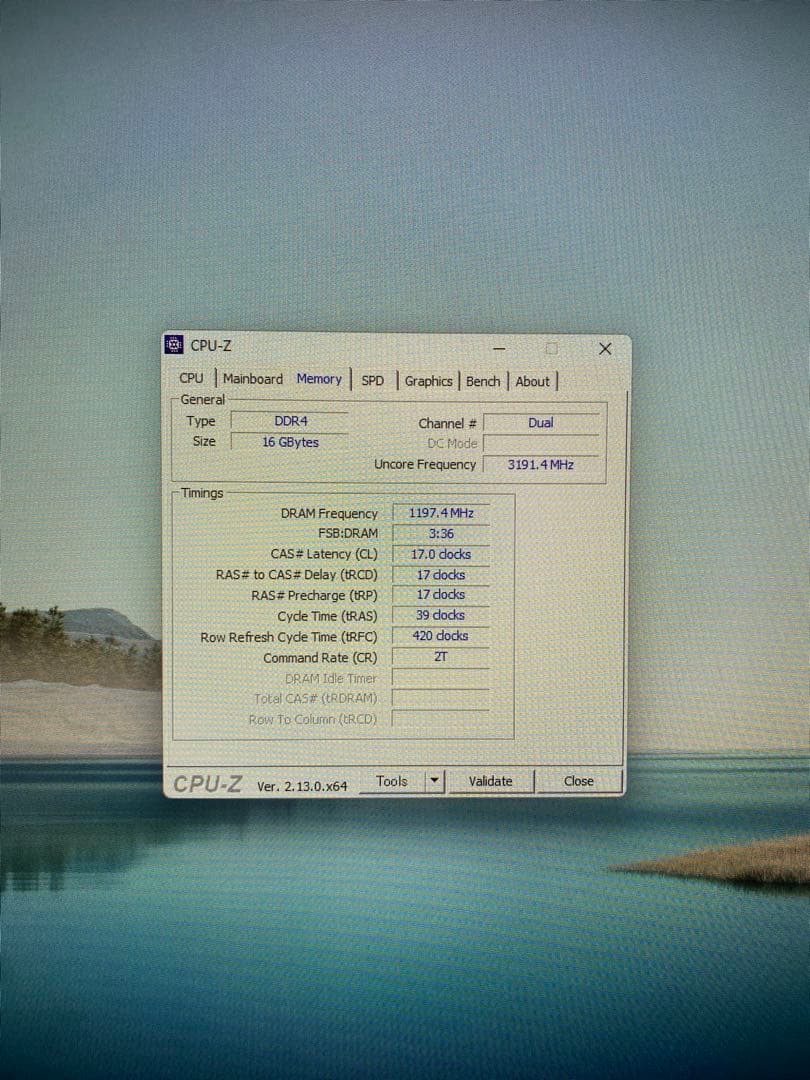Click the Validate button
The image size is (810, 1080).
pos(491,781)
